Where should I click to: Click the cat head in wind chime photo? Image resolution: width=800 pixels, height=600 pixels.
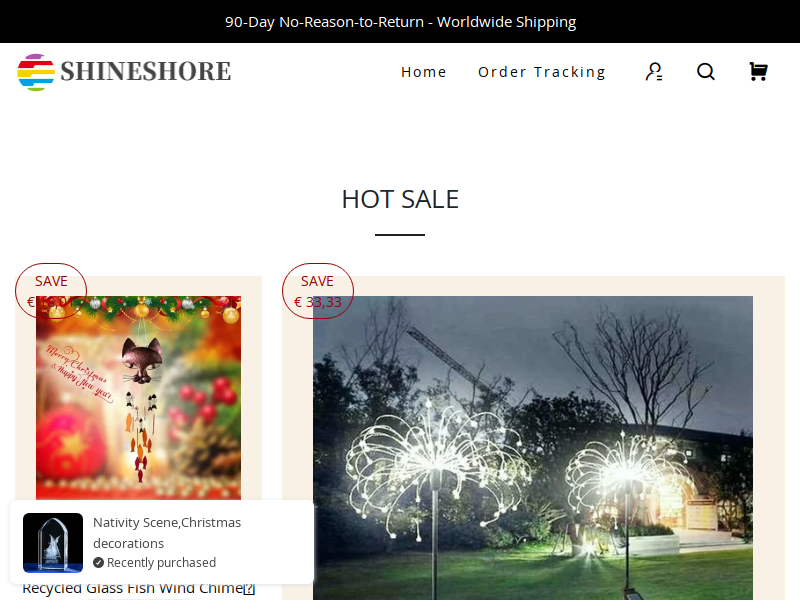(142, 360)
